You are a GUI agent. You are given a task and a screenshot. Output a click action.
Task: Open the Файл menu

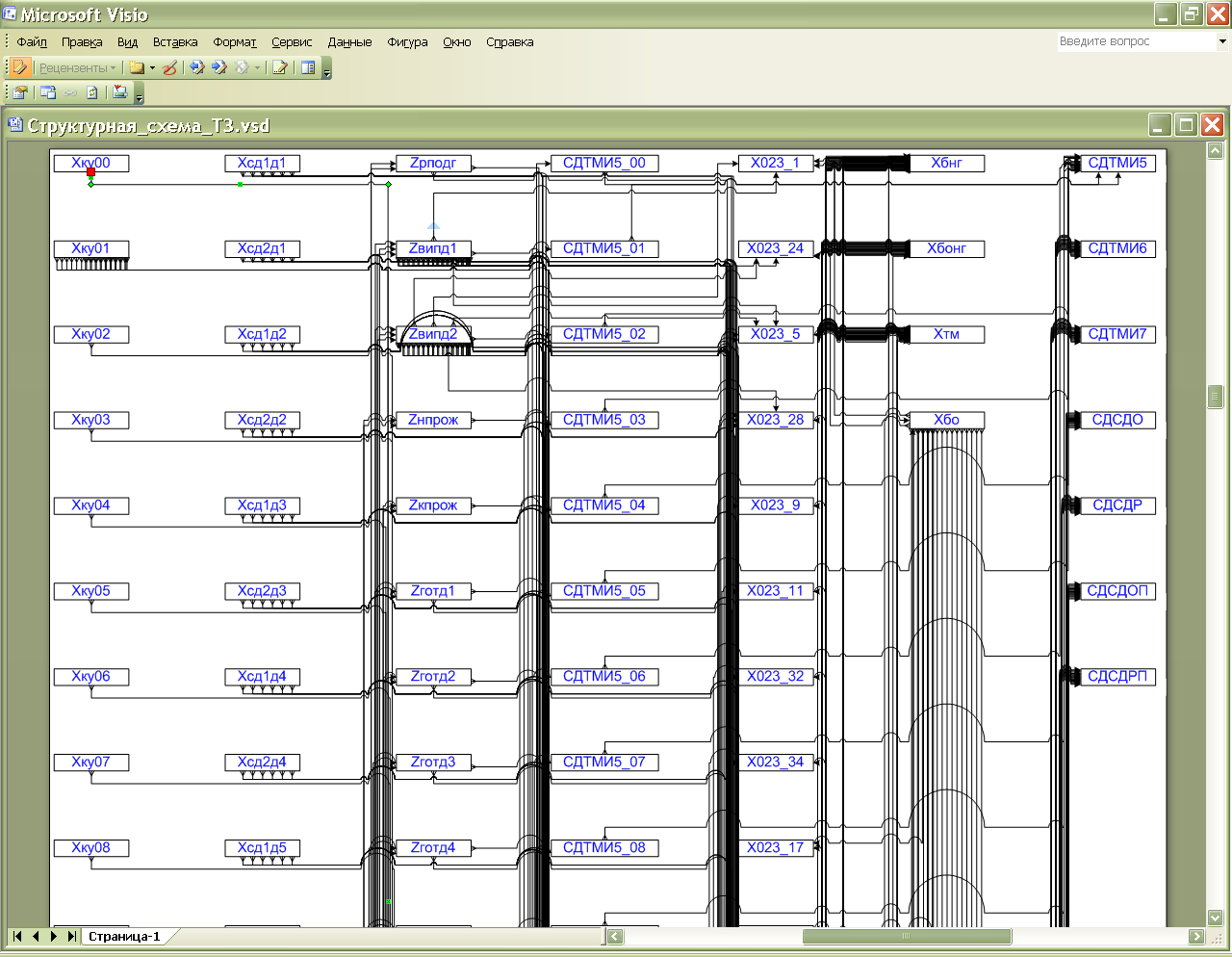tap(32, 41)
